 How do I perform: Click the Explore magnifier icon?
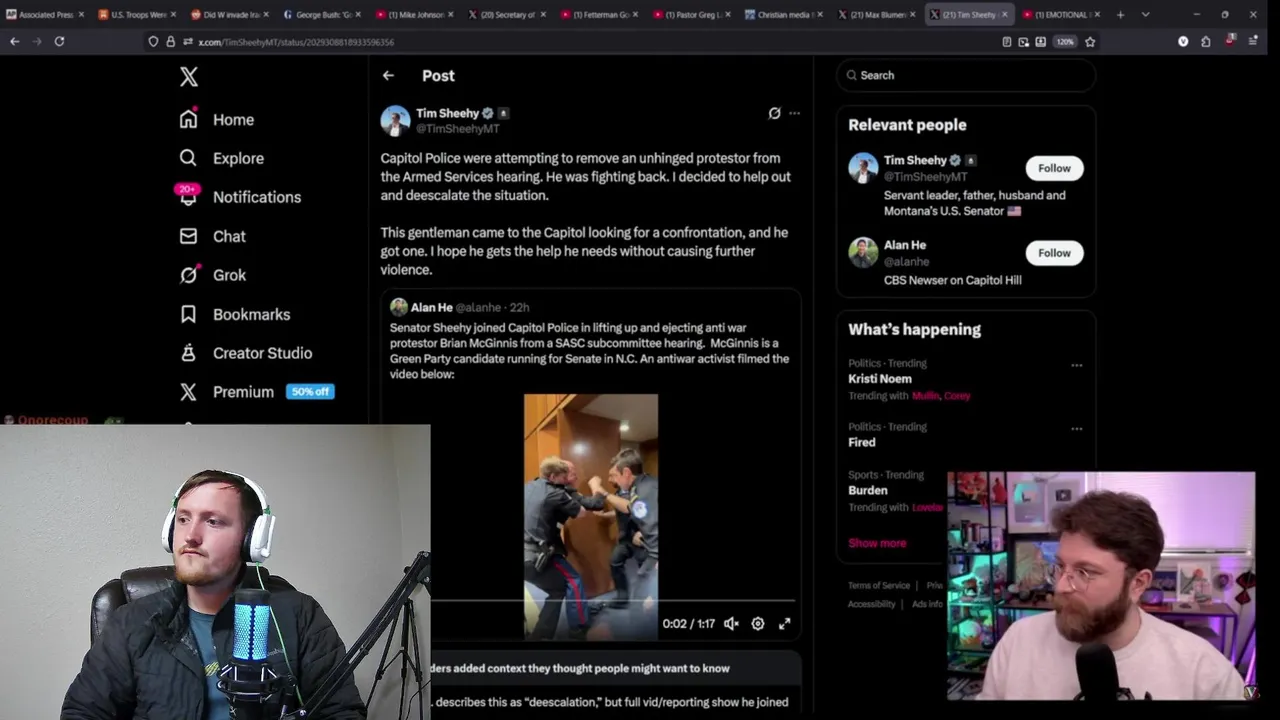coord(188,158)
